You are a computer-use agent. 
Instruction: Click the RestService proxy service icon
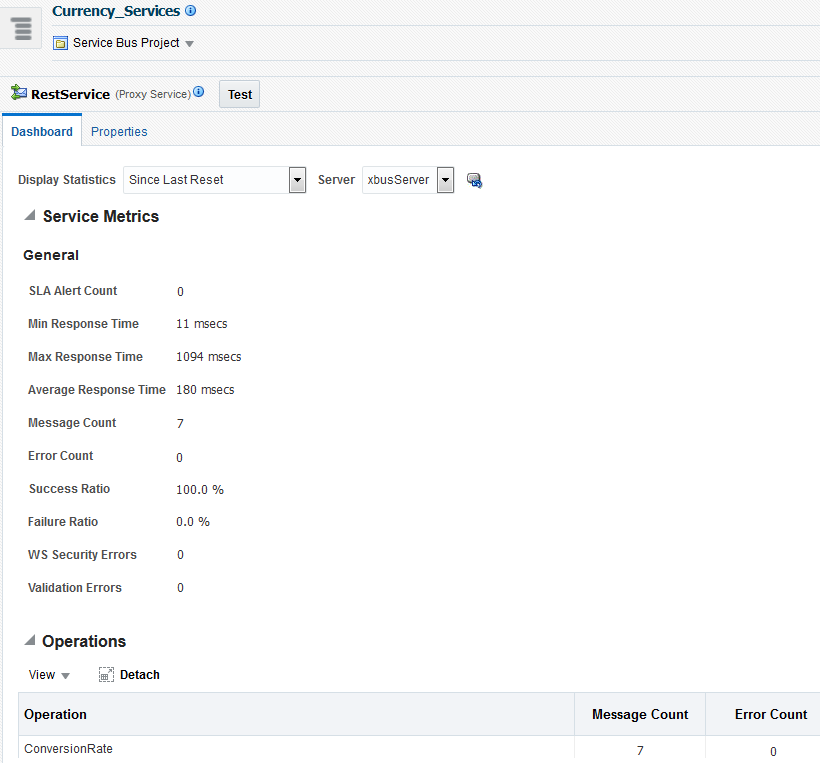click(19, 93)
